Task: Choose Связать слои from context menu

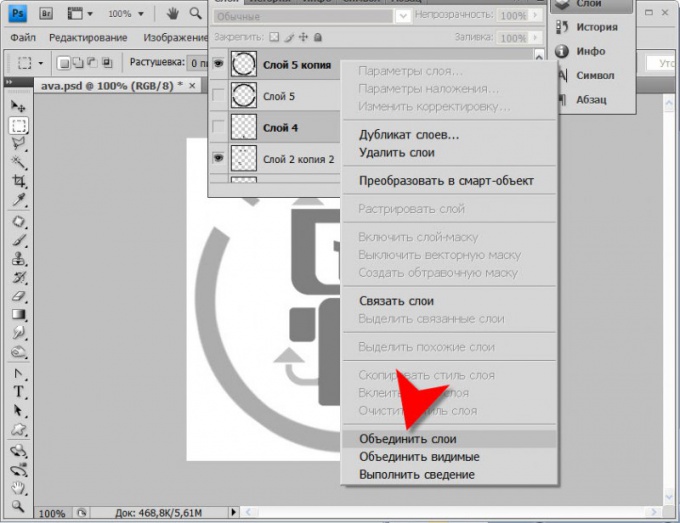Action: [449, 301]
